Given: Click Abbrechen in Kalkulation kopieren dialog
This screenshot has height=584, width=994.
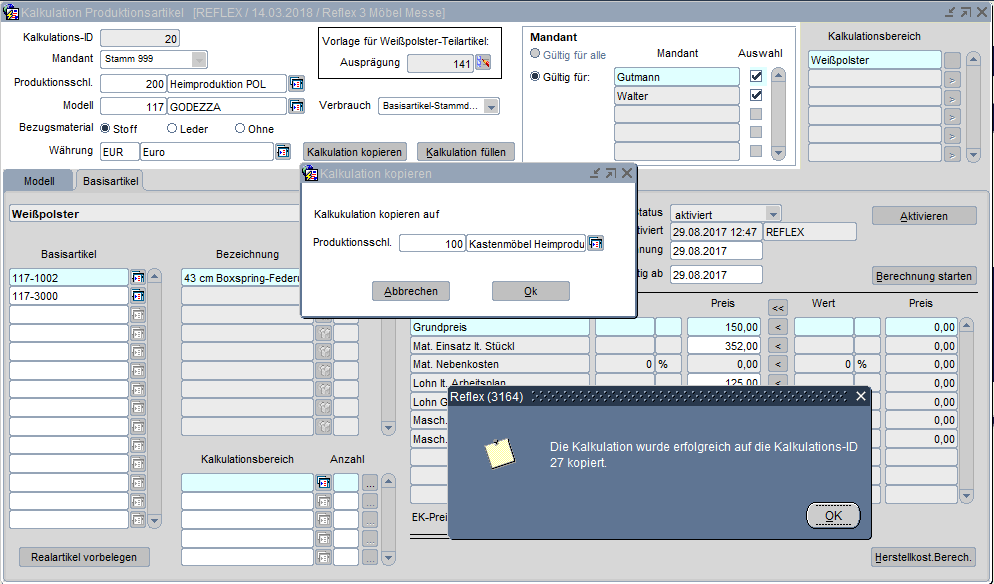Looking at the screenshot, I should pos(411,291).
